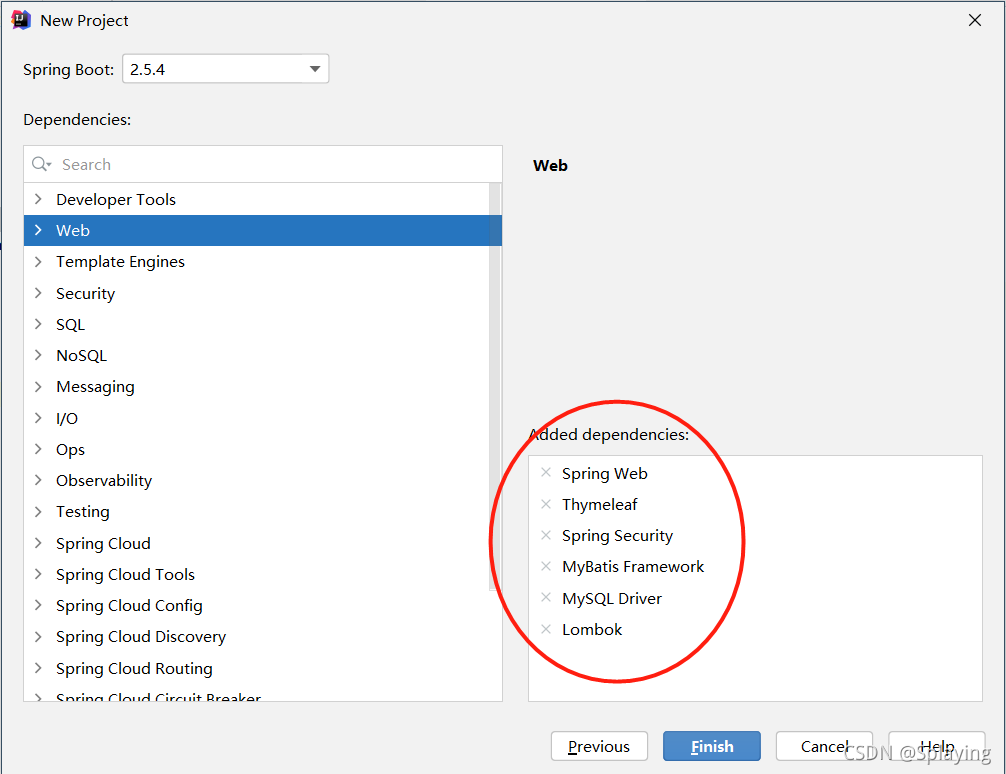Select MySQL Driver in added dependencies
The height and width of the screenshot is (774, 1006).
[x=612, y=598]
